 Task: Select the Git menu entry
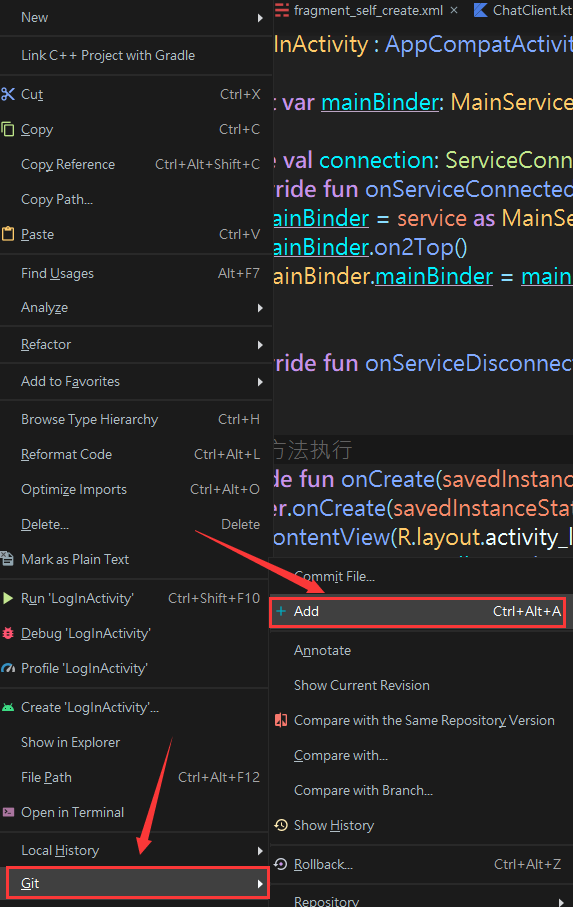138,883
